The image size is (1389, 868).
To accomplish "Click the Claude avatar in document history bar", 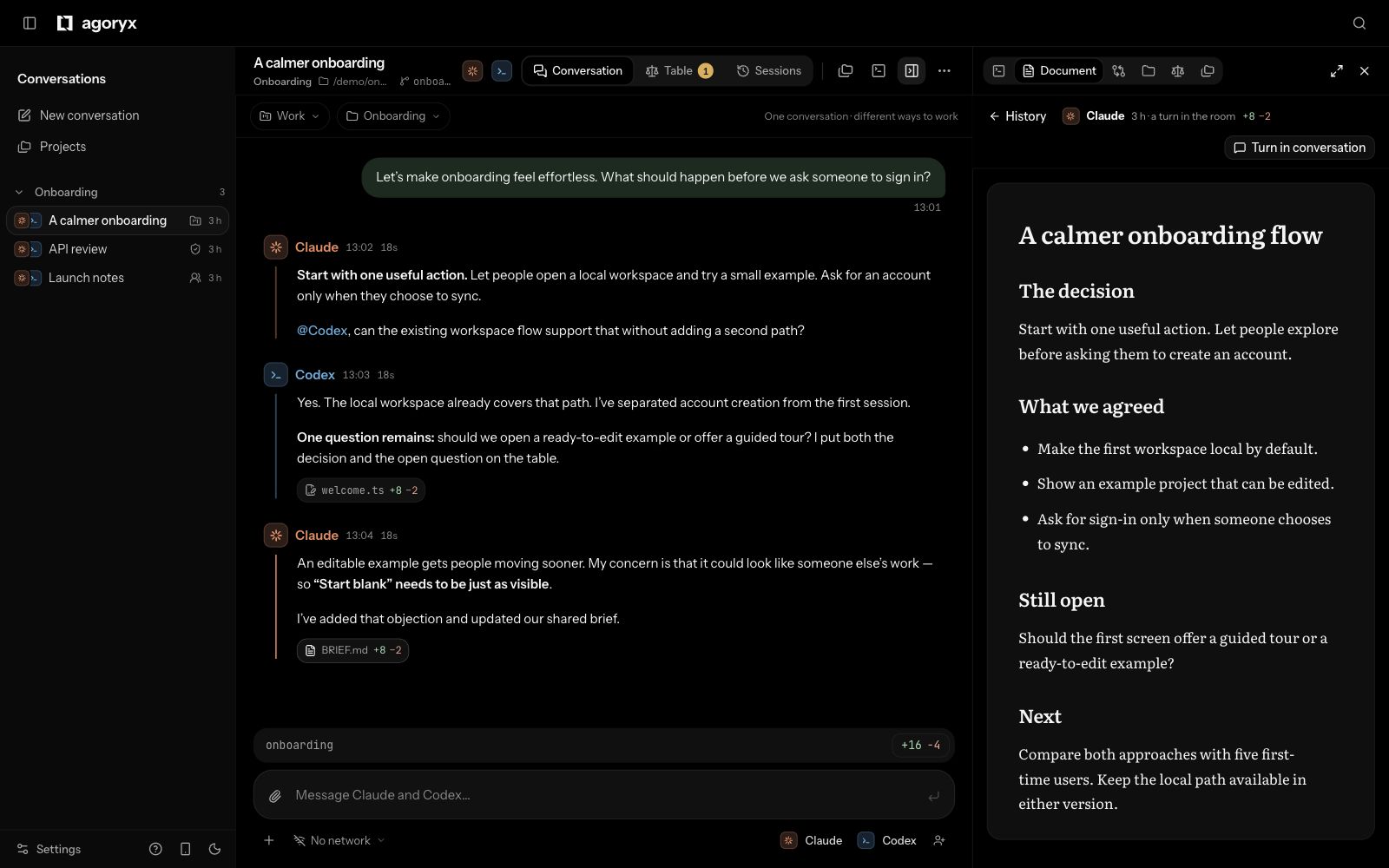I will point(1071,116).
